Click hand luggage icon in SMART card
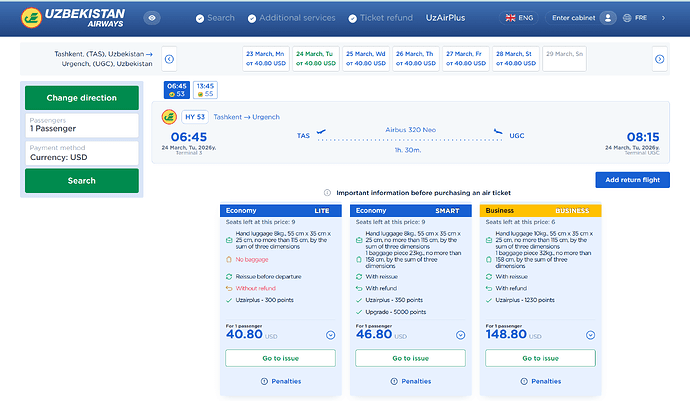 359,240
